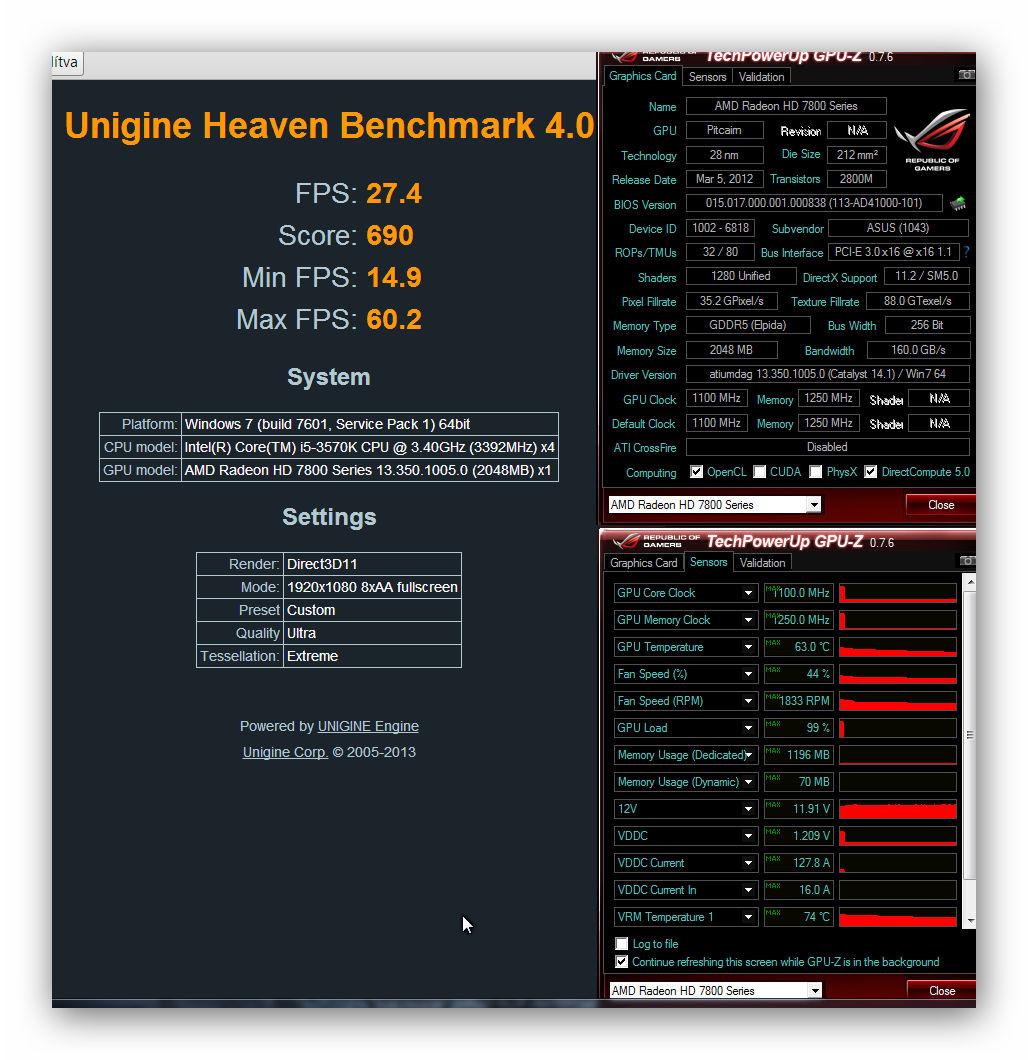Click the GPU Core Clock history graph
The width and height of the screenshot is (1028, 1060).
point(898,593)
